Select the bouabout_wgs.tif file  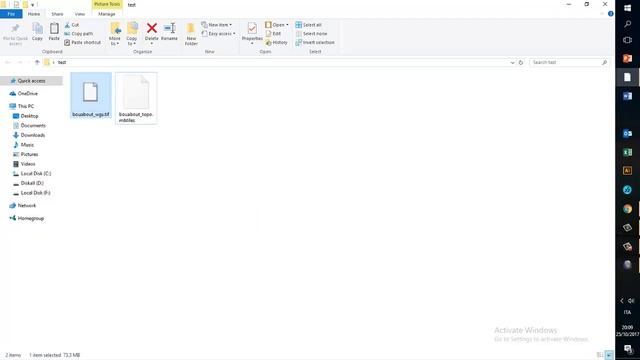click(91, 96)
